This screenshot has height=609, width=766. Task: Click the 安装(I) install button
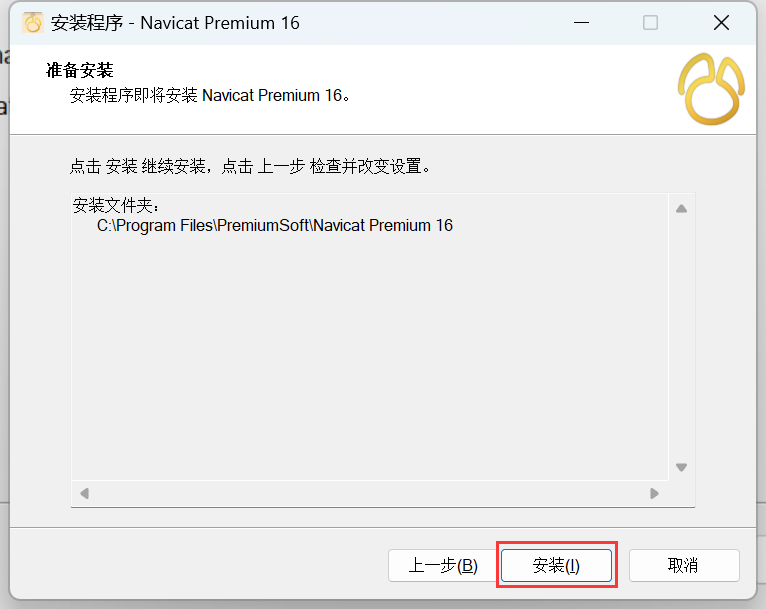[x=556, y=566]
